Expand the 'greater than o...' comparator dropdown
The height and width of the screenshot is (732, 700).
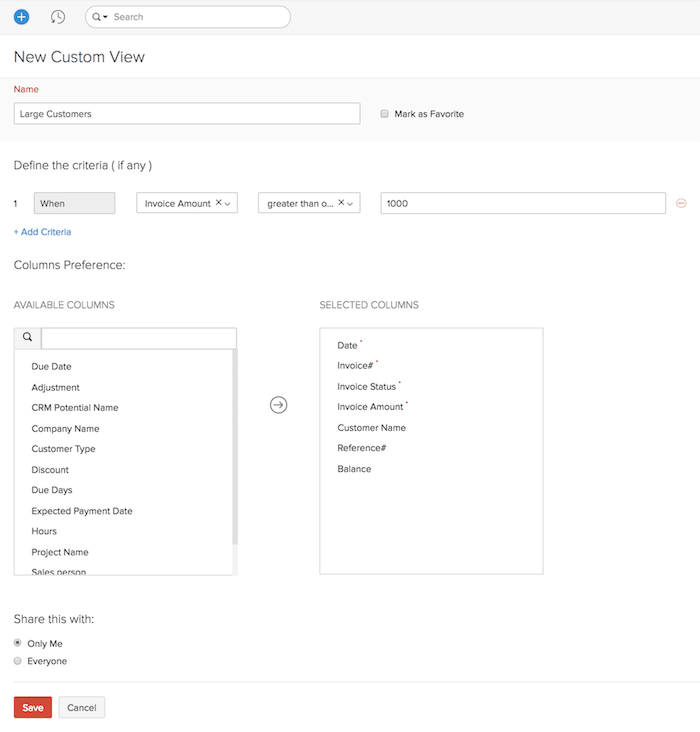[350, 204]
